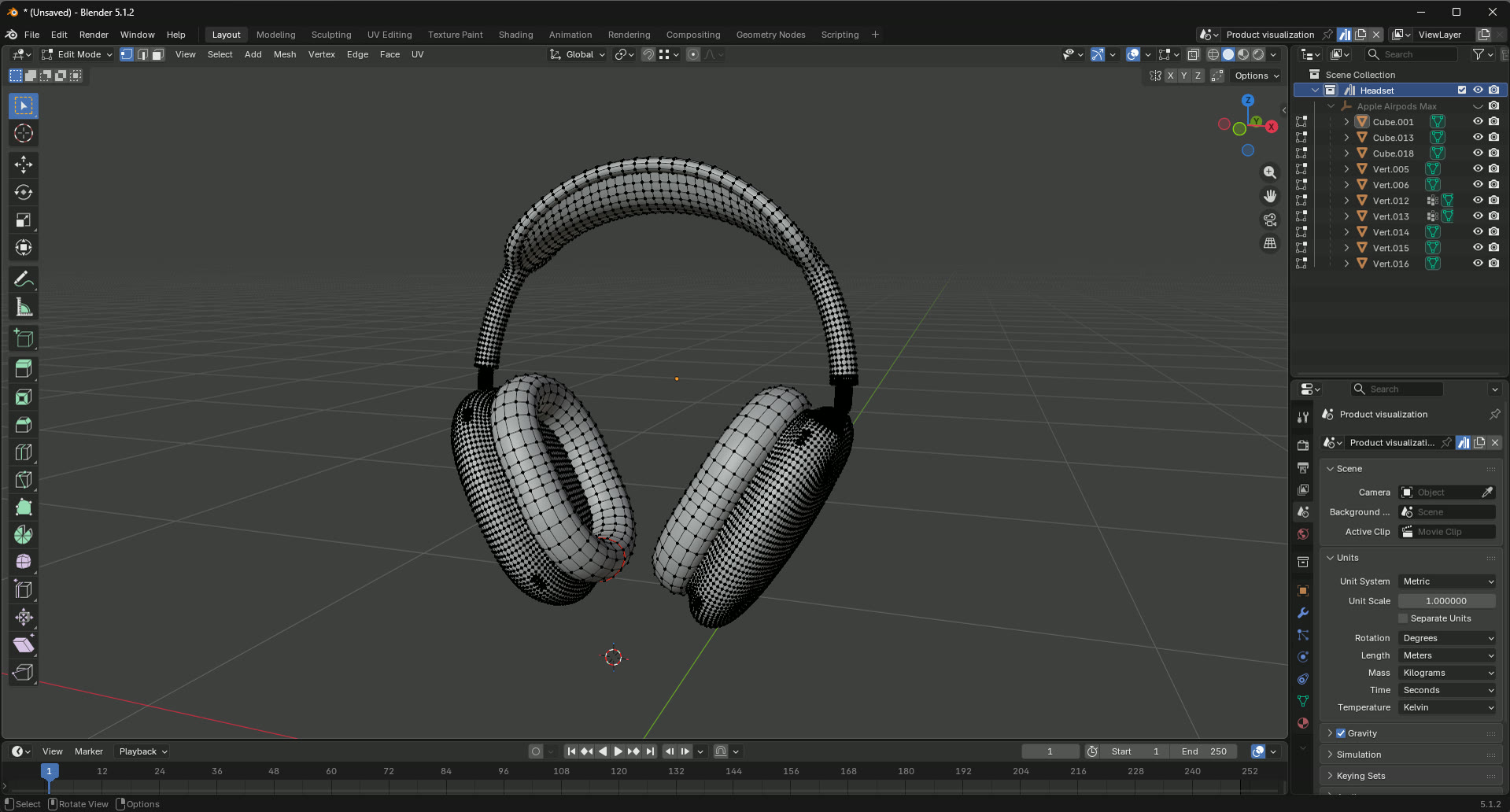Play the animation in timeline
This screenshot has height=812, width=1510.
point(618,751)
